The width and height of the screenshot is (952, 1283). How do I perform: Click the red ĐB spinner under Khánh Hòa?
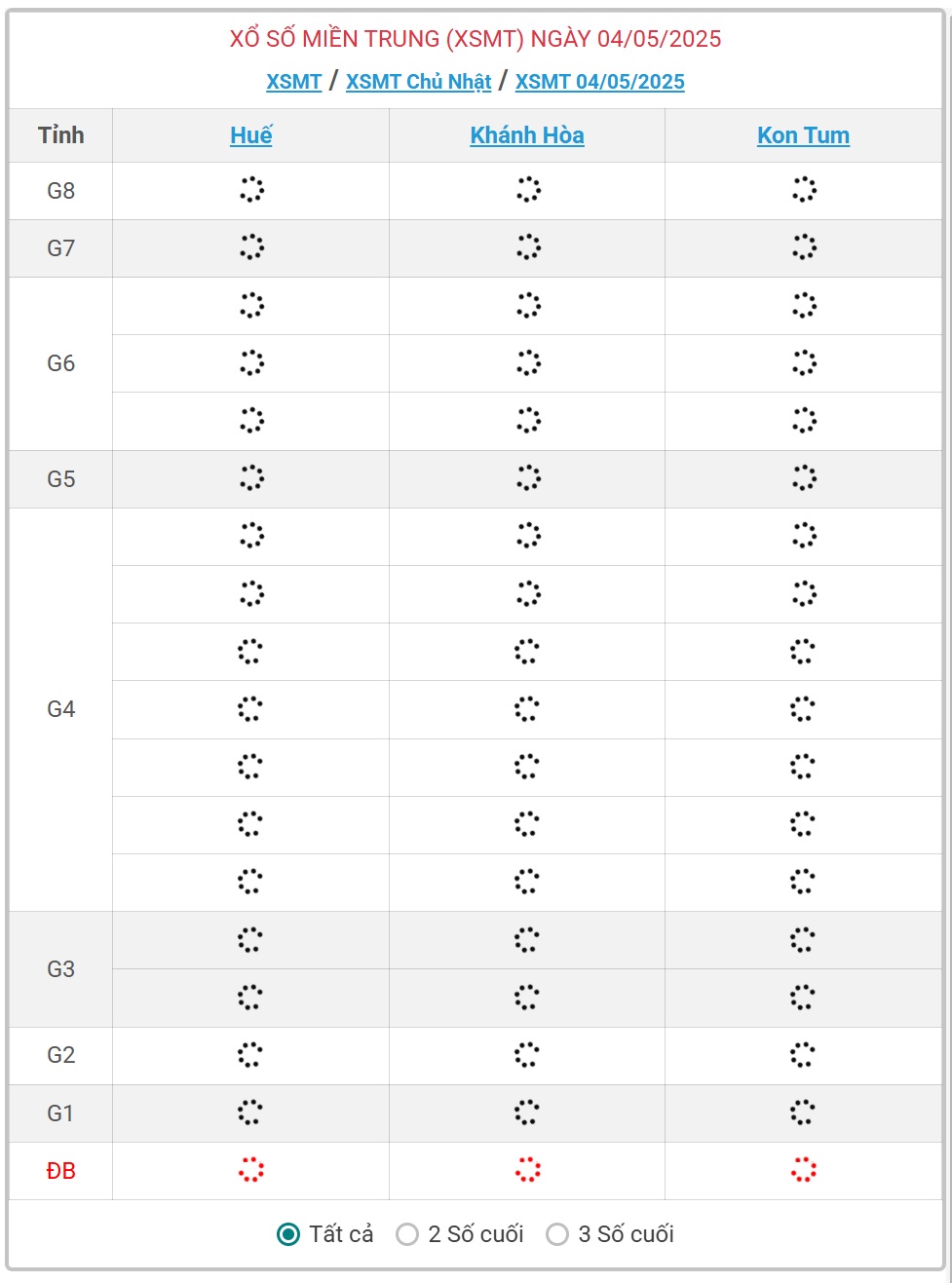pyautogui.click(x=527, y=1170)
